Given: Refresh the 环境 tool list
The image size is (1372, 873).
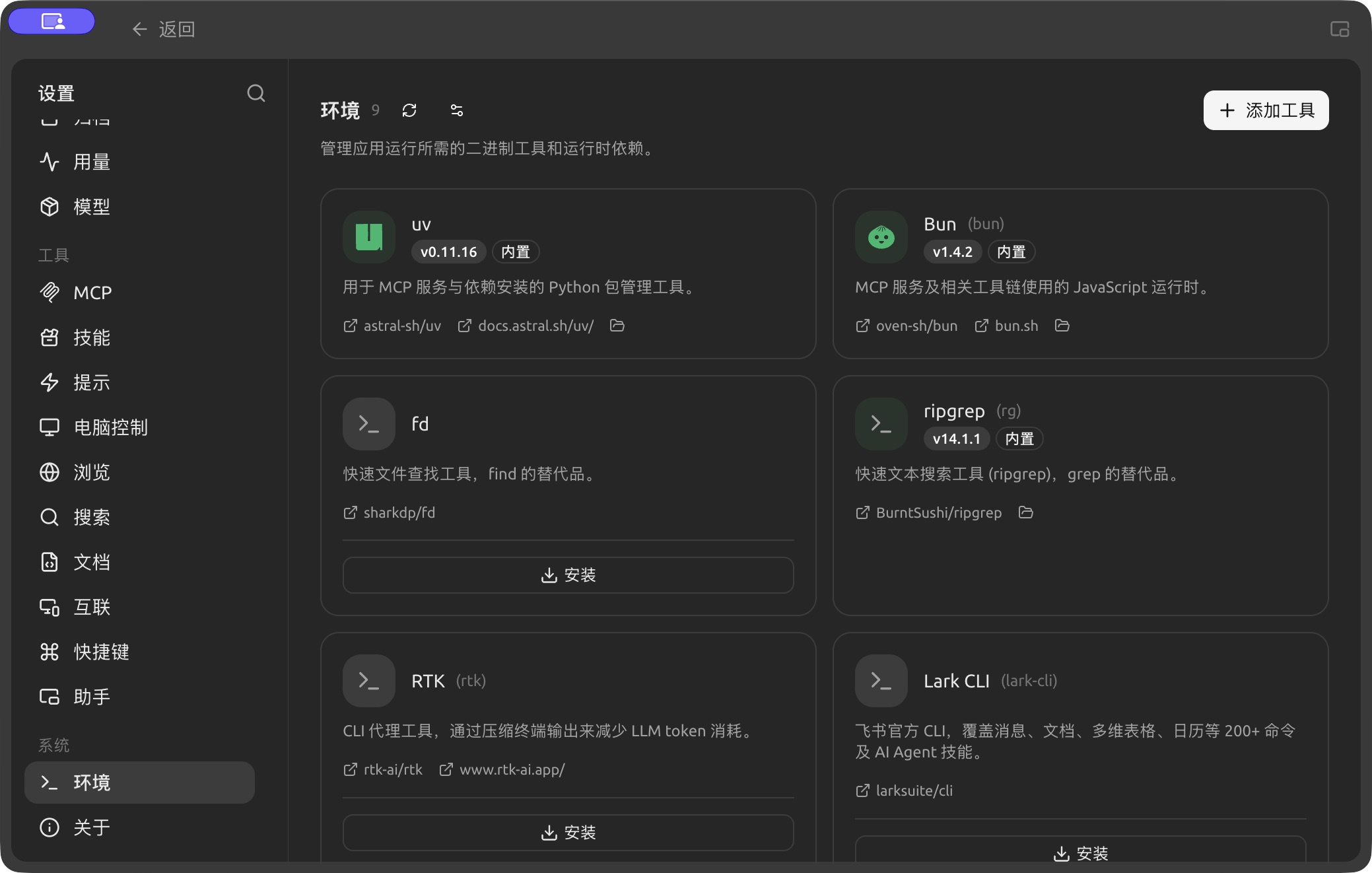Looking at the screenshot, I should coord(409,110).
